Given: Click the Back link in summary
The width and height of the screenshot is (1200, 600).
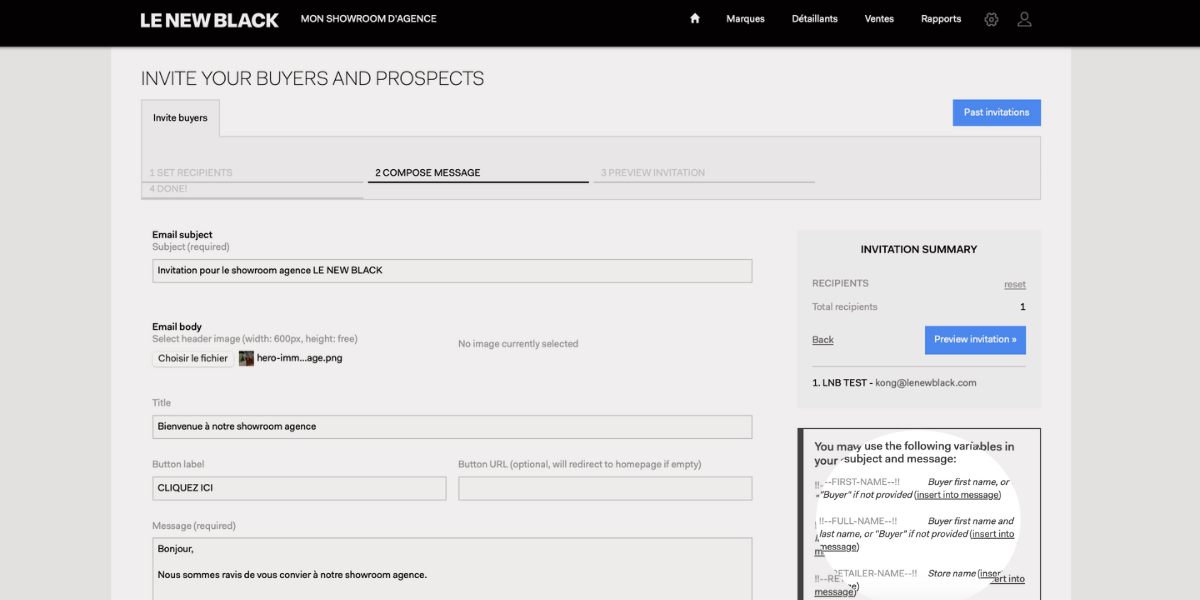Looking at the screenshot, I should tap(823, 340).
